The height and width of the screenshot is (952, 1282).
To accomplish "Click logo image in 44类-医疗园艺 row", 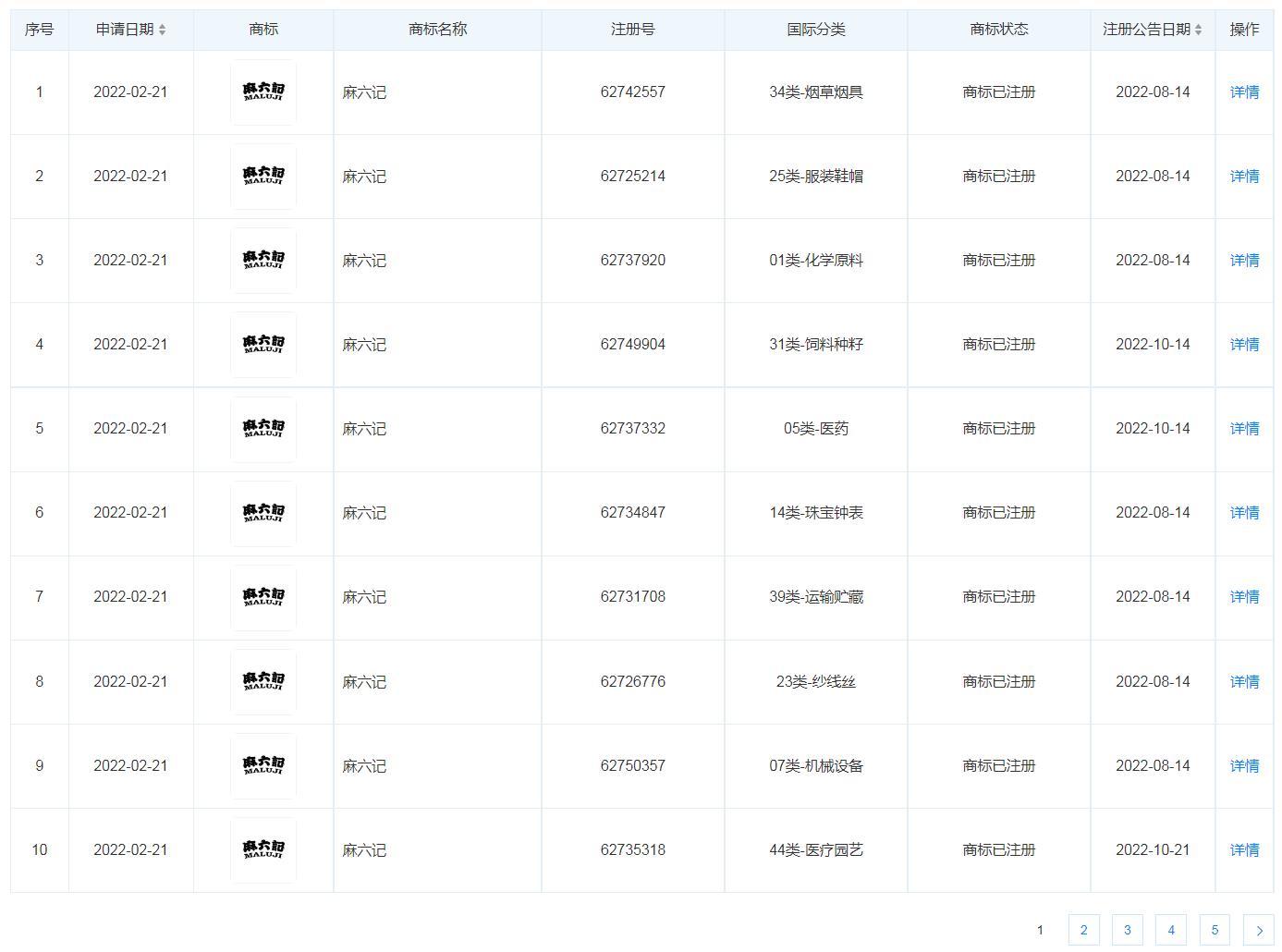I will coord(263,849).
